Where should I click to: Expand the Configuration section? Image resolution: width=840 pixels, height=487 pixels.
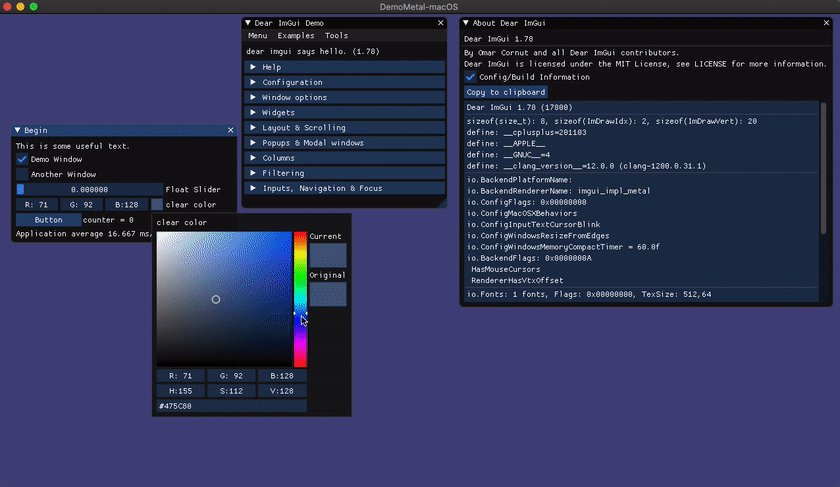[344, 82]
